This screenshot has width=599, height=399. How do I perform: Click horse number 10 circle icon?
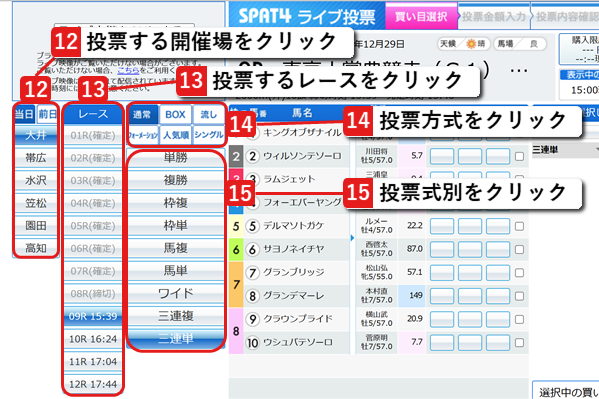253,343
